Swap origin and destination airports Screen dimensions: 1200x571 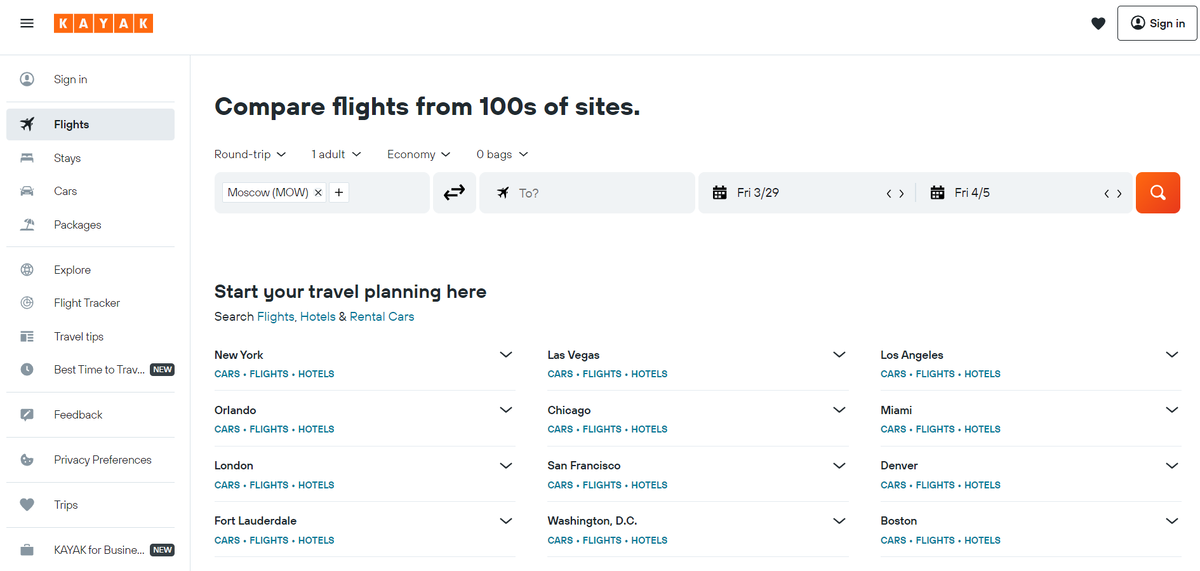coord(454,193)
